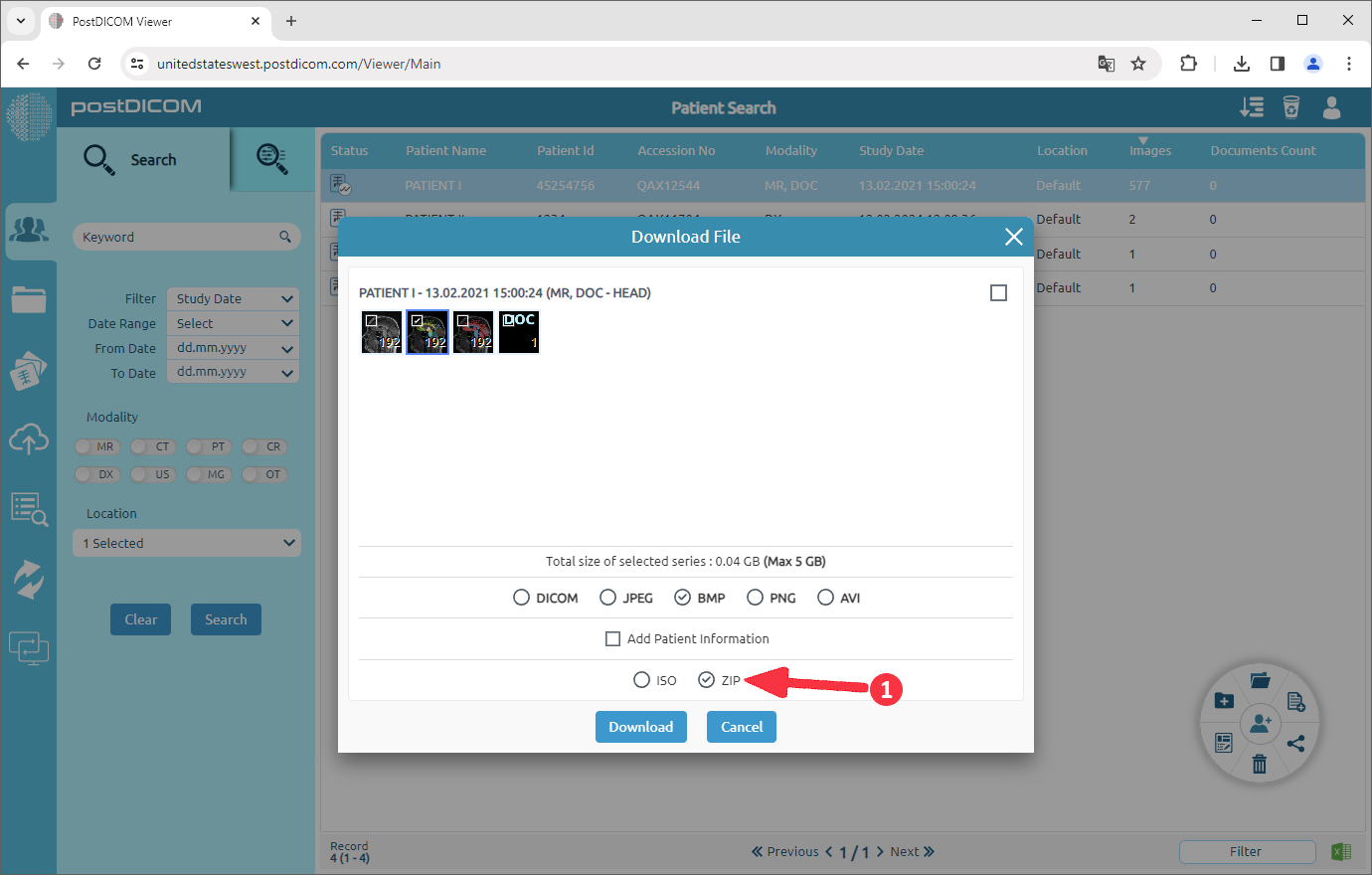Expand the Date Range Select dropdown
This screenshot has height=875, width=1372.
(x=232, y=323)
